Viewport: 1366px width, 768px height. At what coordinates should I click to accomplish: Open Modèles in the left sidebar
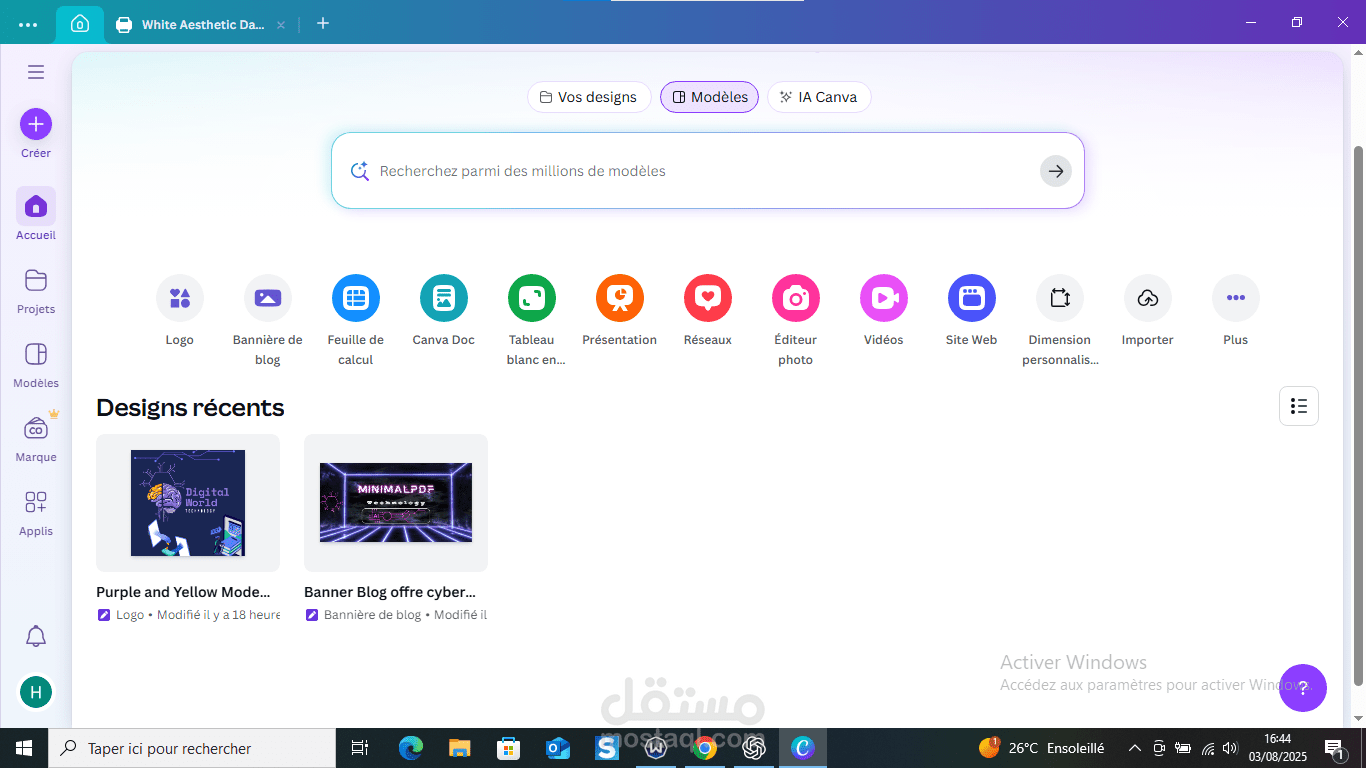pyautogui.click(x=36, y=364)
